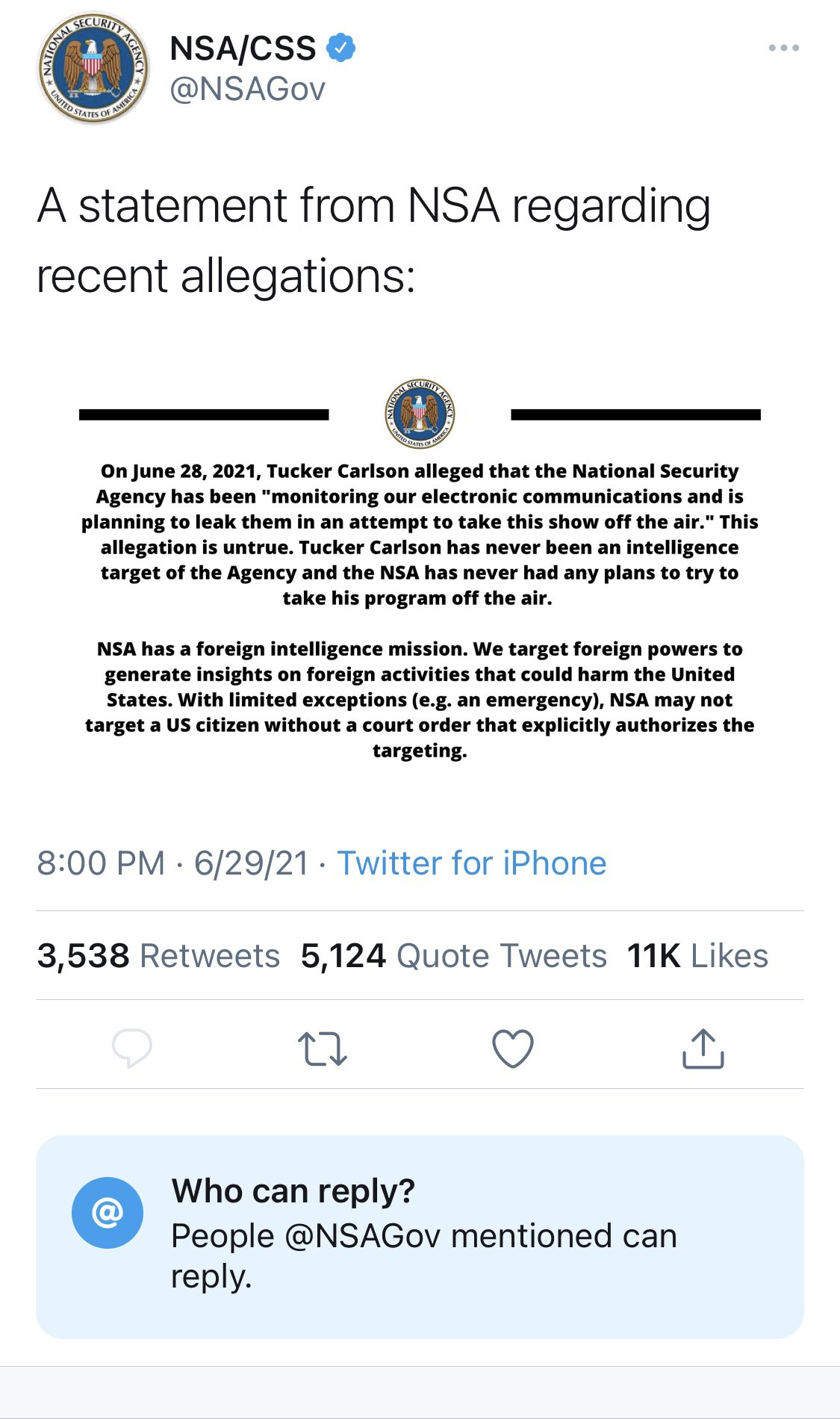Open the Twitter for iPhone source link
This screenshot has width=840, height=1419.
pyautogui.click(x=472, y=863)
